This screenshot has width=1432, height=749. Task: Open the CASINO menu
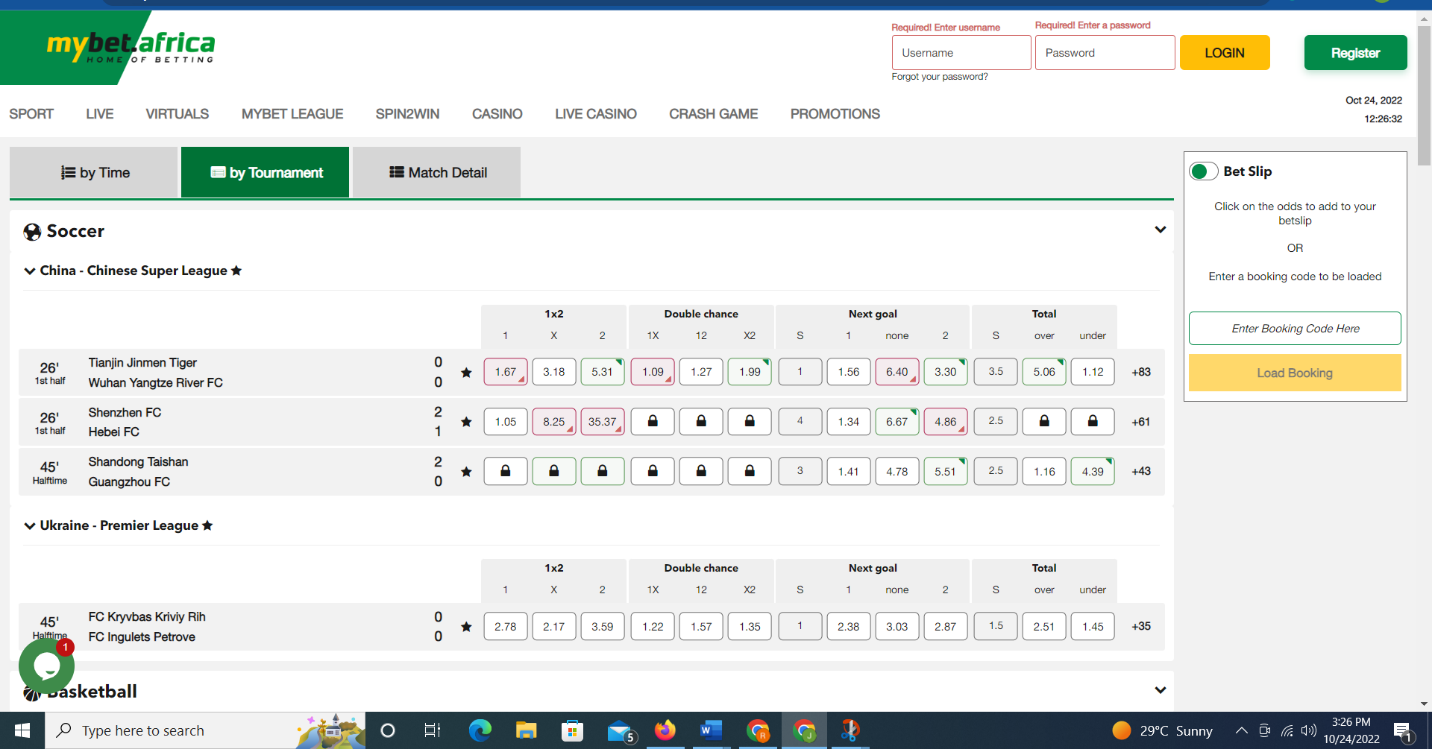pyautogui.click(x=497, y=114)
